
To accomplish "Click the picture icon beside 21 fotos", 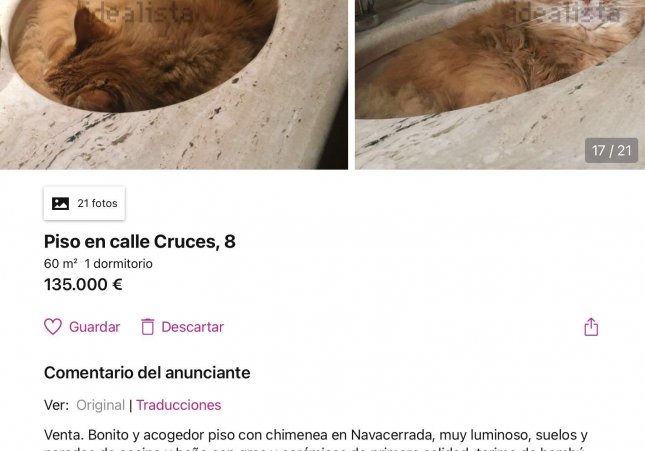I will click(60, 203).
